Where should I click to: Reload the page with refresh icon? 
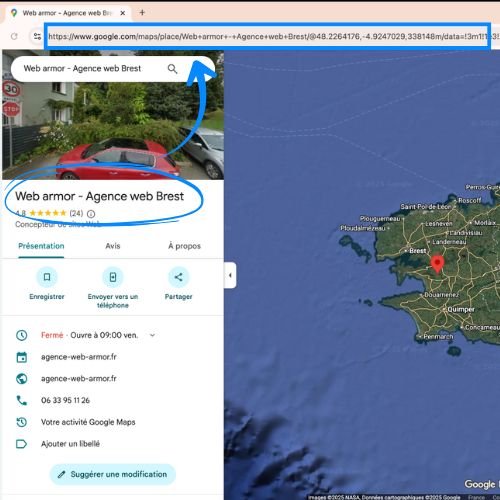[14, 36]
